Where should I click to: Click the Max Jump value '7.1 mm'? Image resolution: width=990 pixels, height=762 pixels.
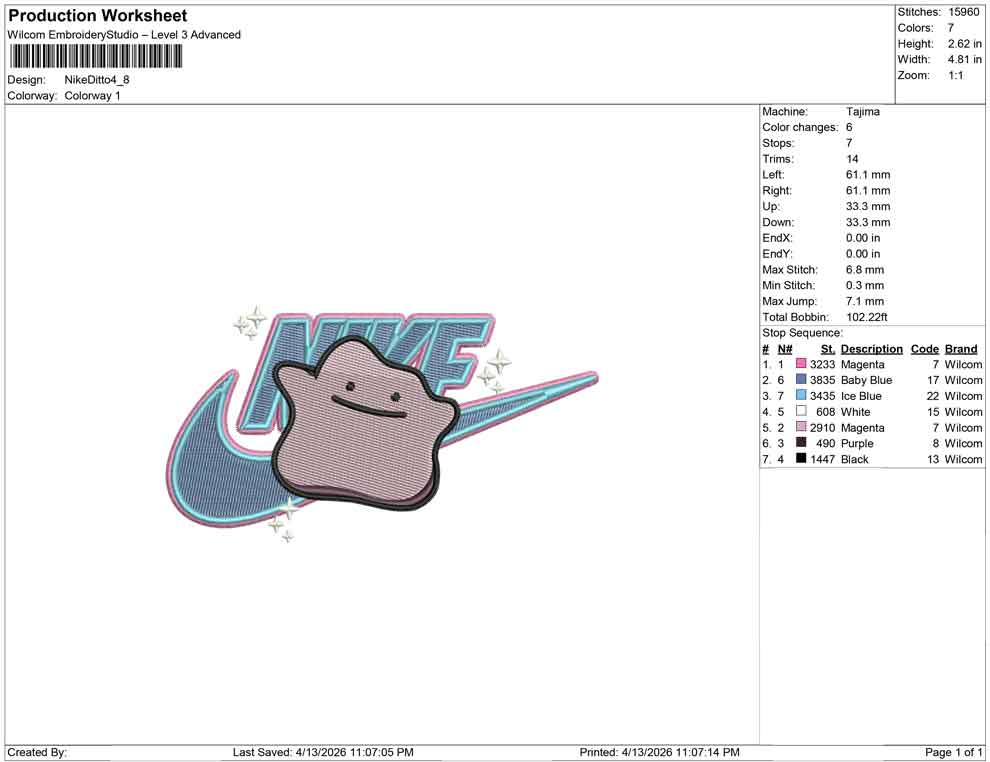pos(865,301)
